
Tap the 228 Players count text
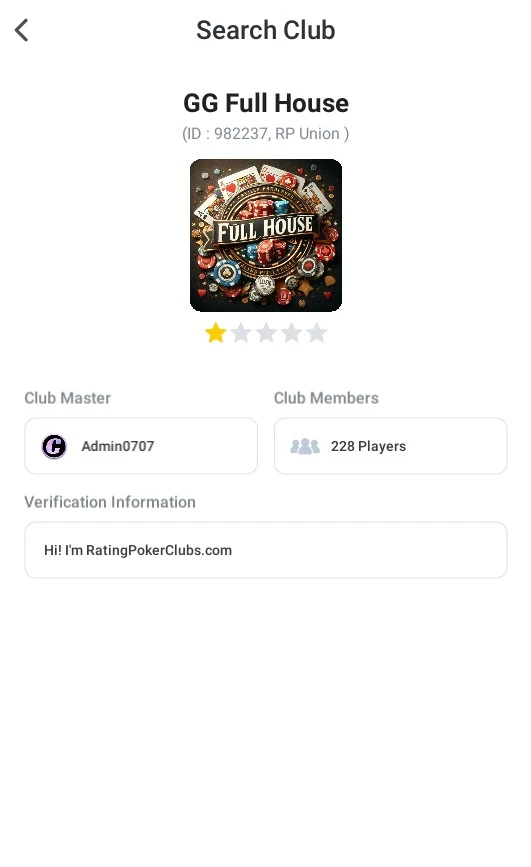point(368,446)
